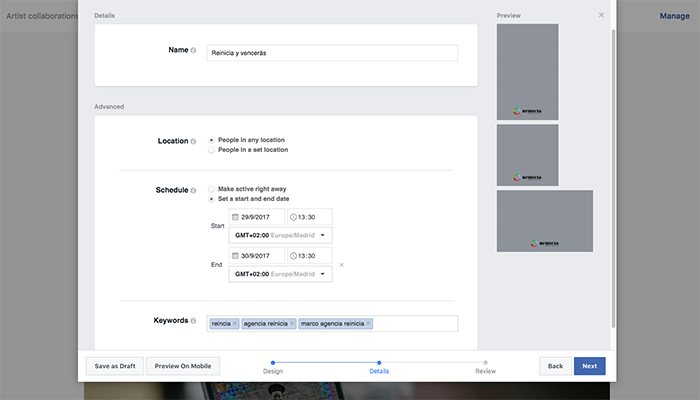Open the Start timezone GMT+02:00 dropdown

(x=280, y=235)
